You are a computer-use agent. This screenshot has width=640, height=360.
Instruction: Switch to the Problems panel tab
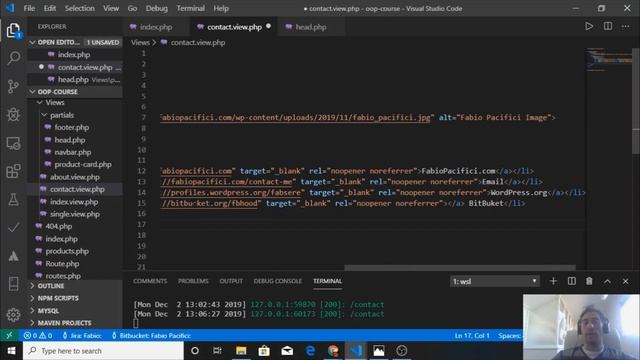pyautogui.click(x=193, y=281)
